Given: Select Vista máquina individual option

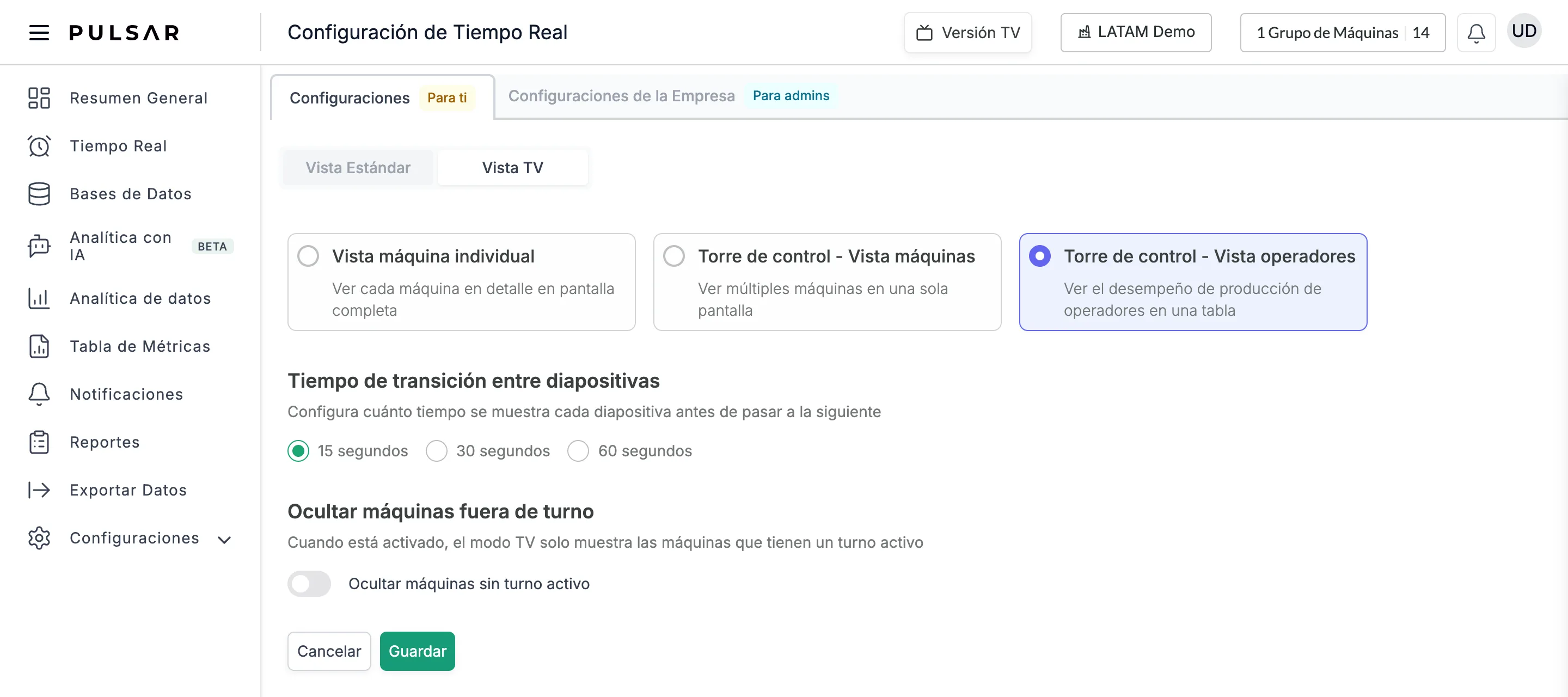Looking at the screenshot, I should 461,282.
